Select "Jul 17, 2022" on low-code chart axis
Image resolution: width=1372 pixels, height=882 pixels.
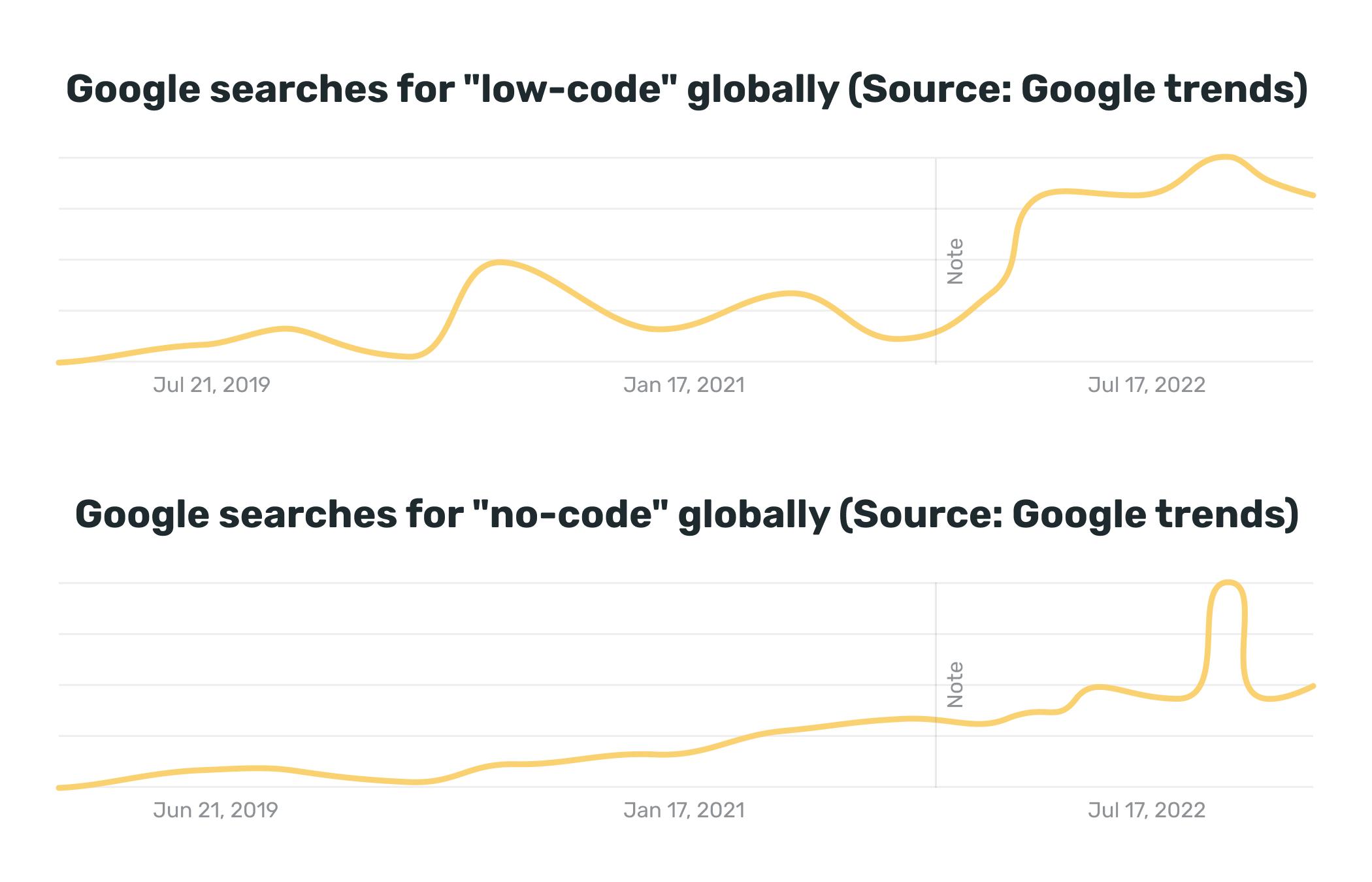click(x=1147, y=385)
